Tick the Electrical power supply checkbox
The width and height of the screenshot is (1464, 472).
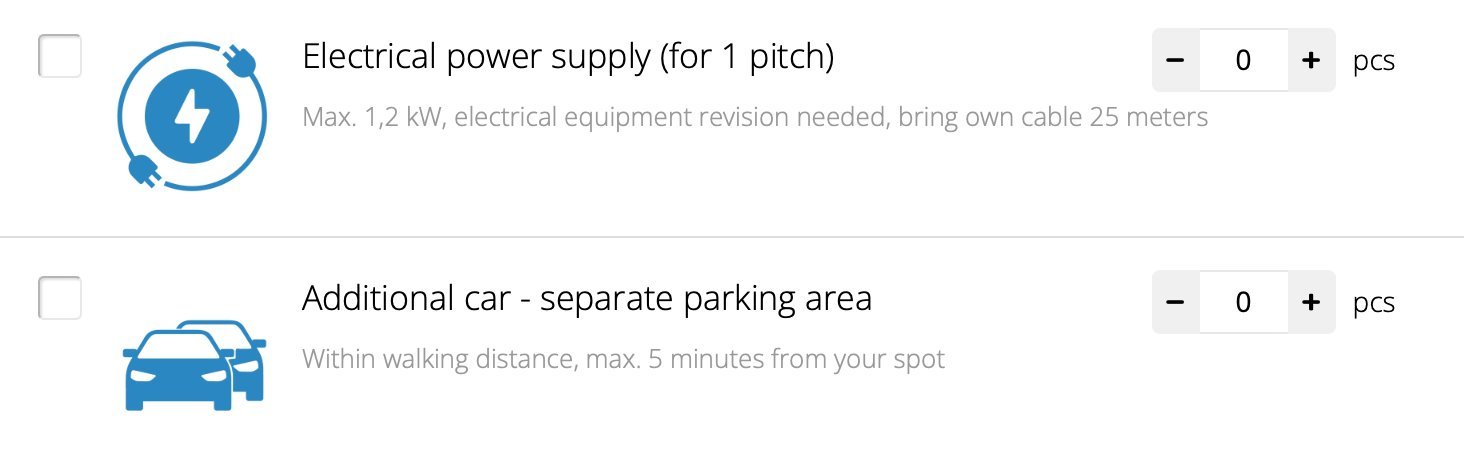pos(60,56)
